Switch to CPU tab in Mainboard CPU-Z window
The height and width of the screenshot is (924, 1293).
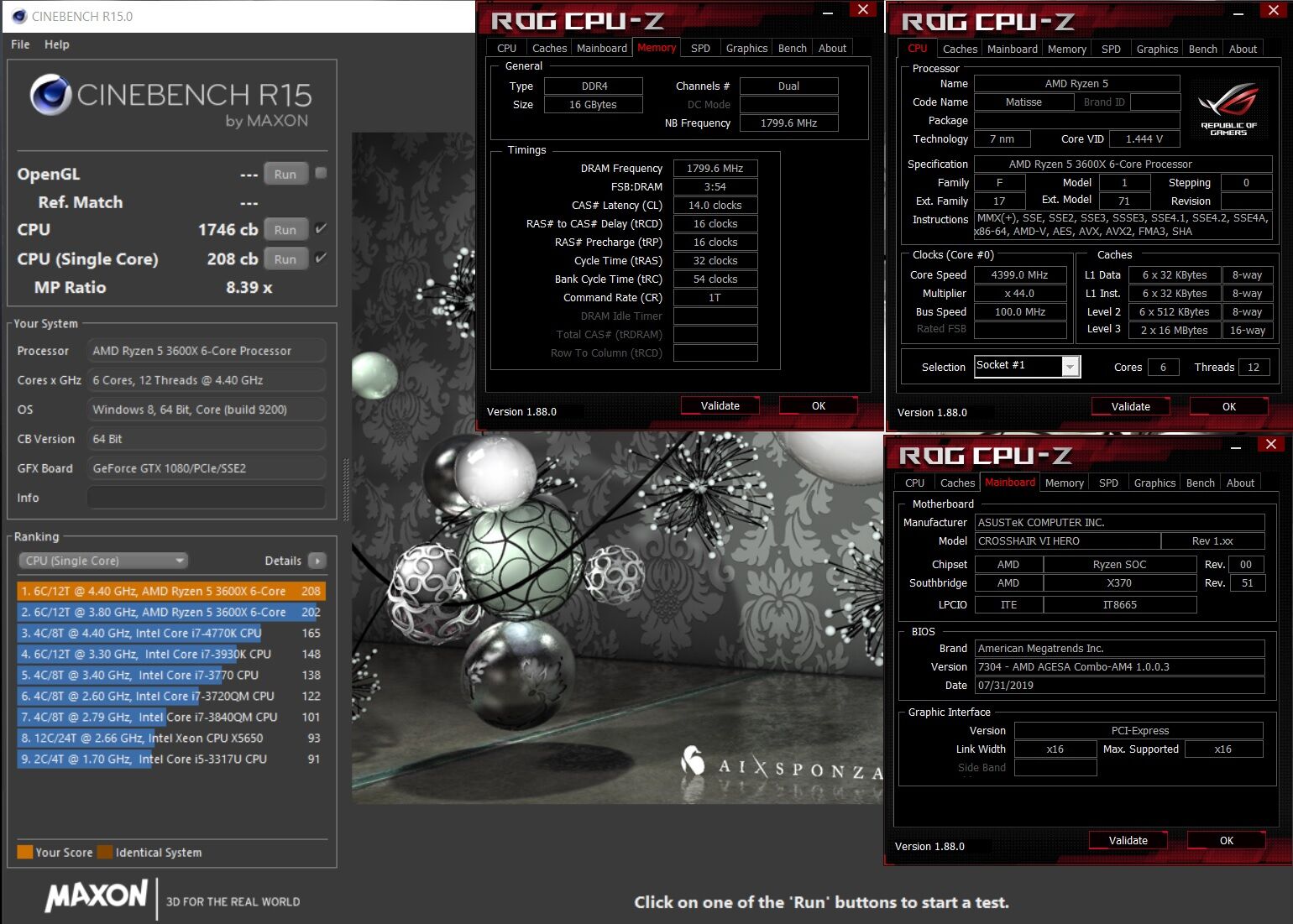coord(914,483)
